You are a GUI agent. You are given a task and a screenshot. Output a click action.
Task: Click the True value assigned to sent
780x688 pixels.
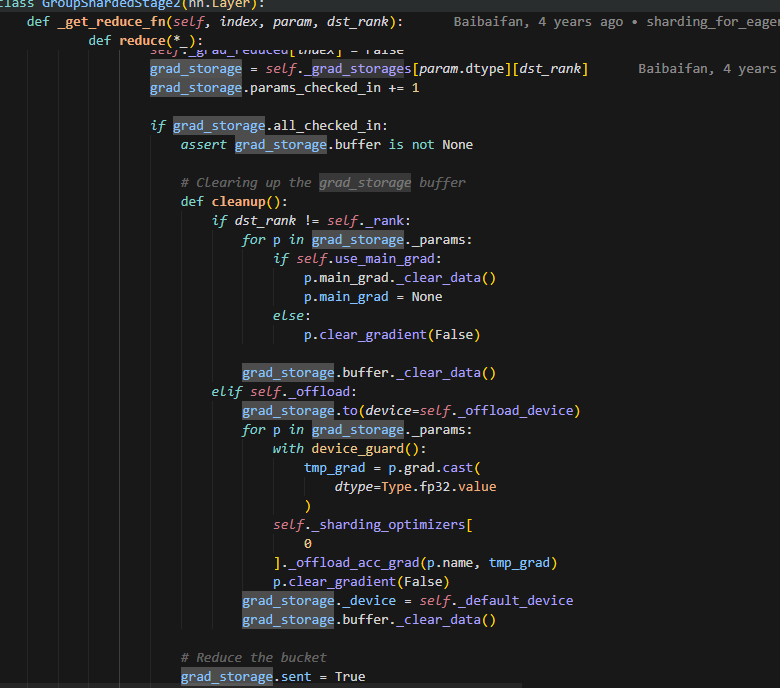coord(350,677)
